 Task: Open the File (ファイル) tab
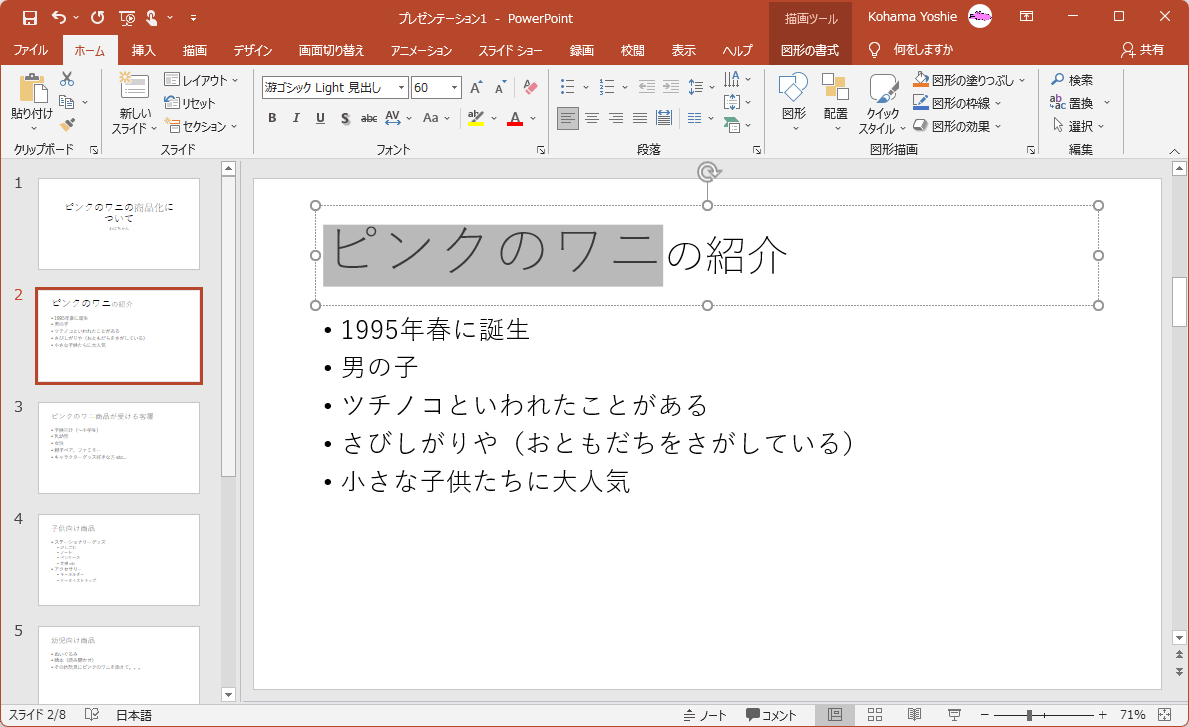31,50
